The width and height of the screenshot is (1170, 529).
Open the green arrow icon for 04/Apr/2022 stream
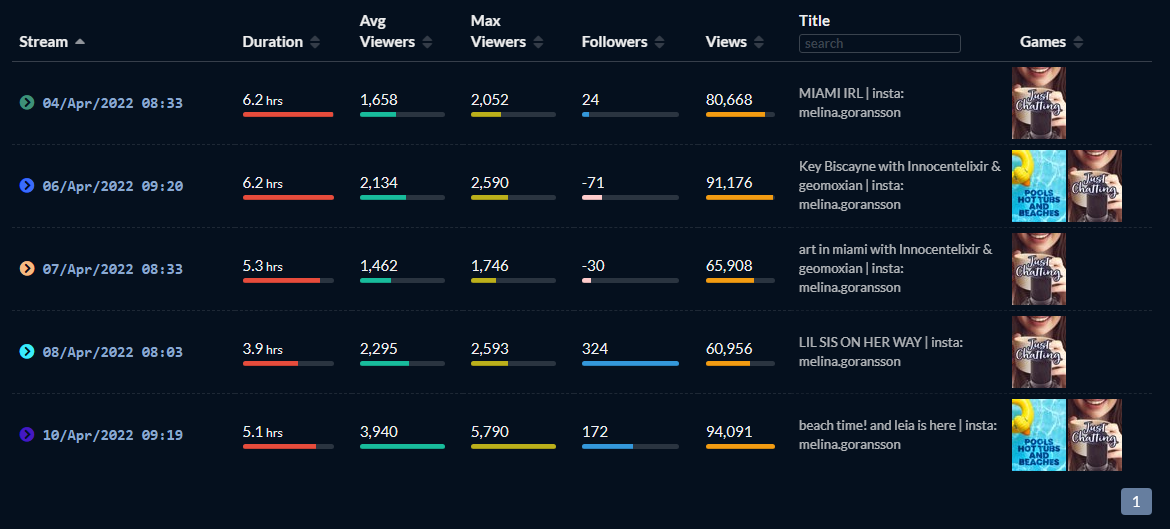(27, 103)
